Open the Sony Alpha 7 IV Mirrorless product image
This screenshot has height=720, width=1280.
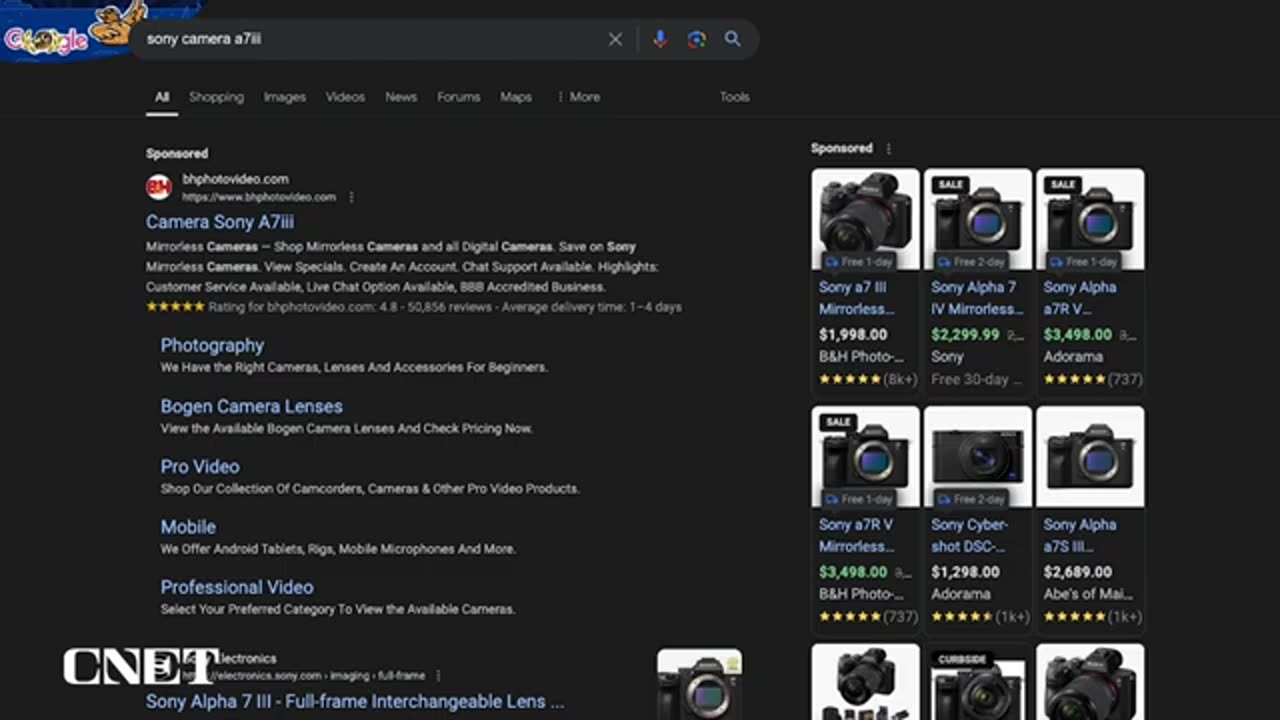click(978, 219)
